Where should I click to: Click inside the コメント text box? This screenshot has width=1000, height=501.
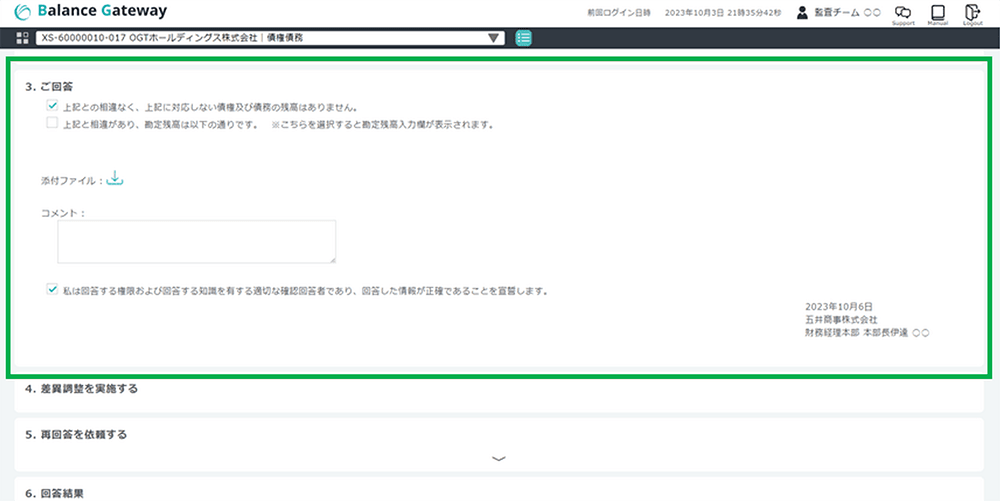196,242
